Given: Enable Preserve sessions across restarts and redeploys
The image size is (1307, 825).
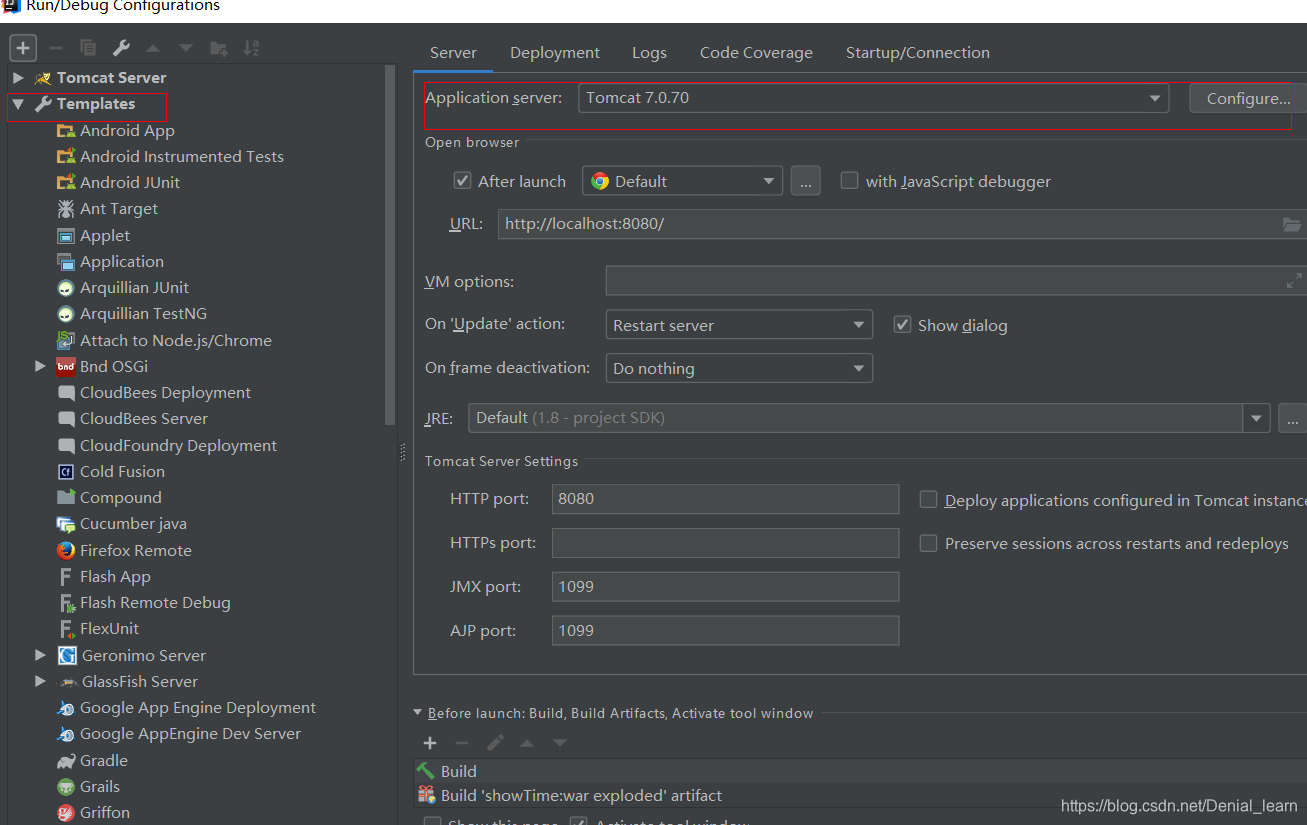Looking at the screenshot, I should [x=928, y=544].
